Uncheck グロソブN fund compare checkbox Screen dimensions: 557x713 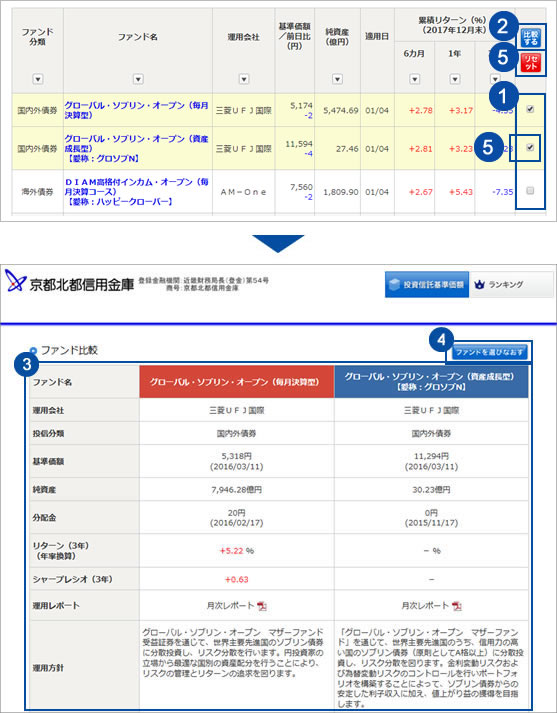point(530,147)
